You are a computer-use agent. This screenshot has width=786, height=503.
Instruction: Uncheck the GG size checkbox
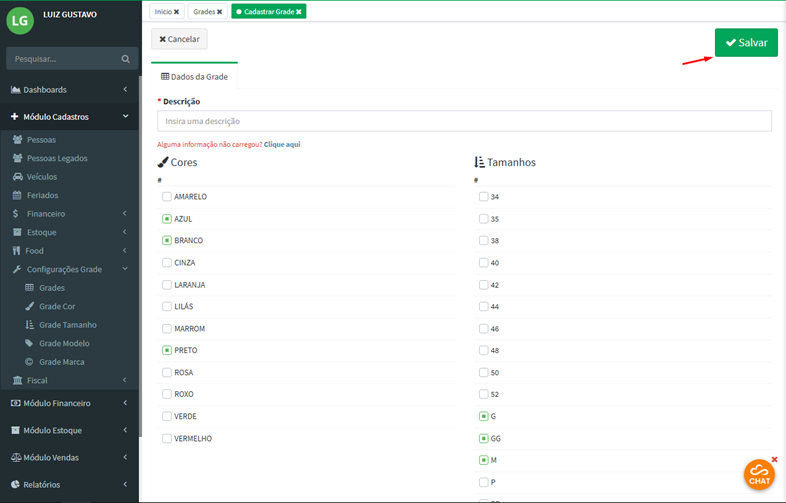click(483, 438)
